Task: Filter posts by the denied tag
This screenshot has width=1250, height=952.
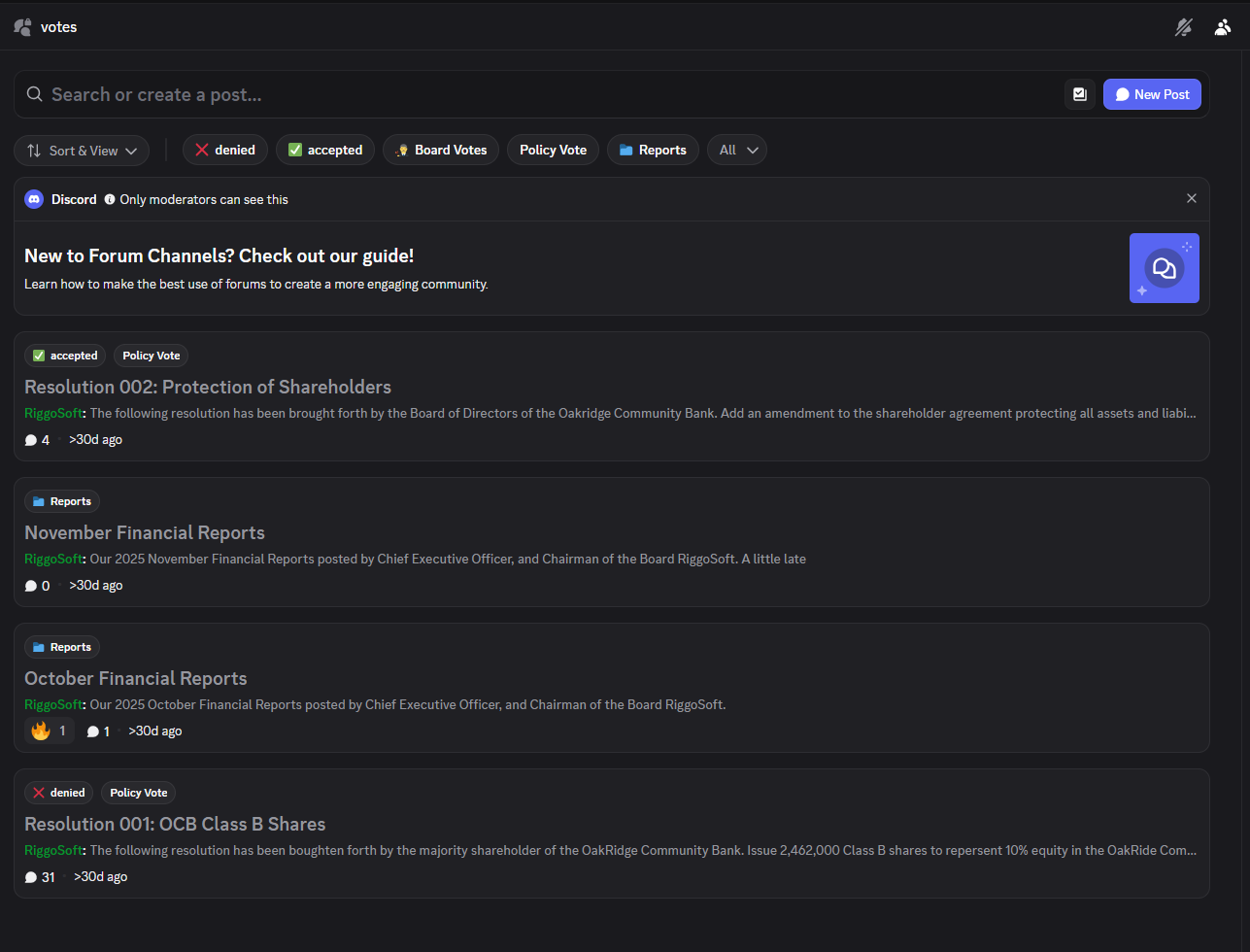Action: pos(225,150)
